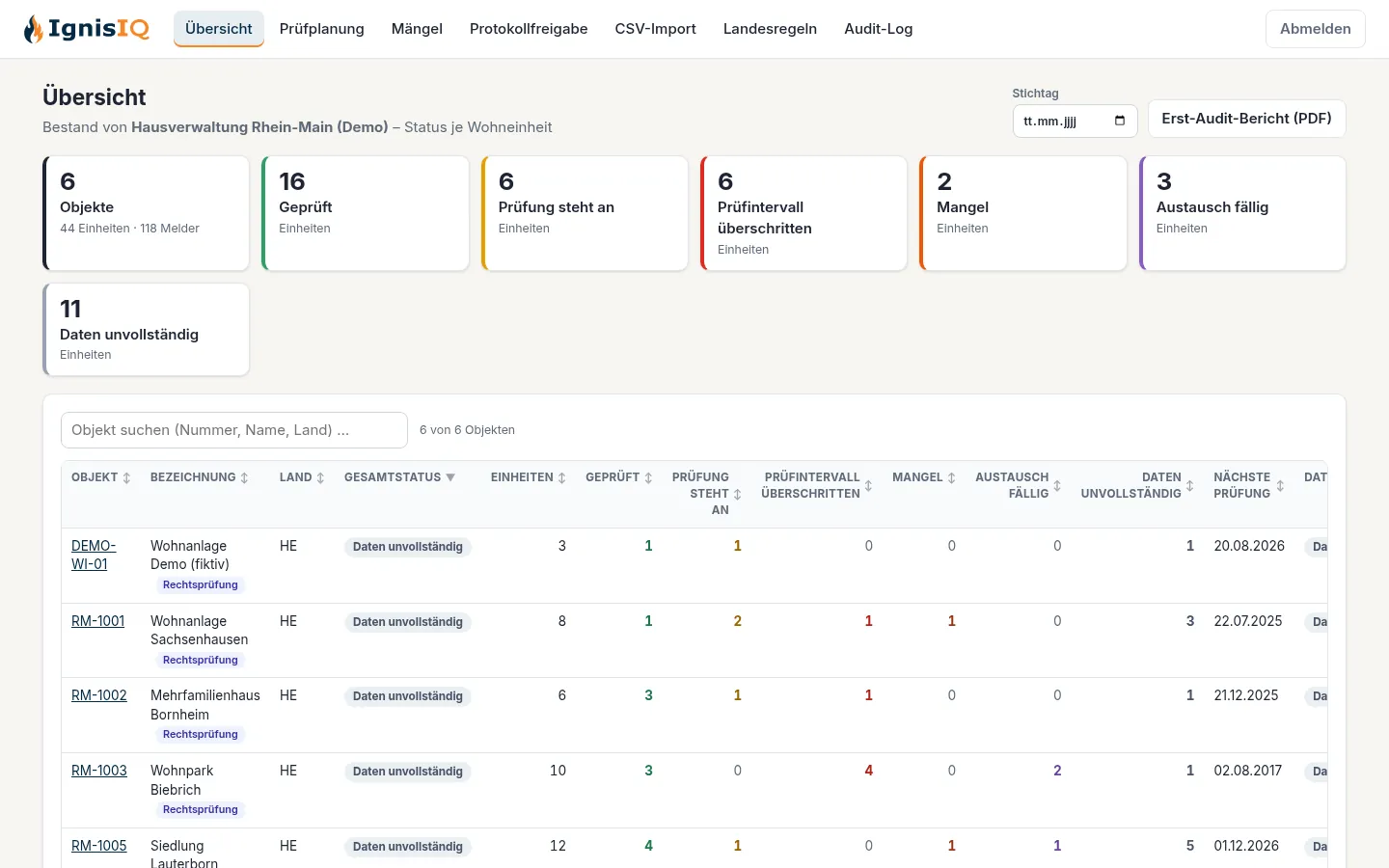The image size is (1389, 868).
Task: Navigate to CSV-Import
Action: 656,29
